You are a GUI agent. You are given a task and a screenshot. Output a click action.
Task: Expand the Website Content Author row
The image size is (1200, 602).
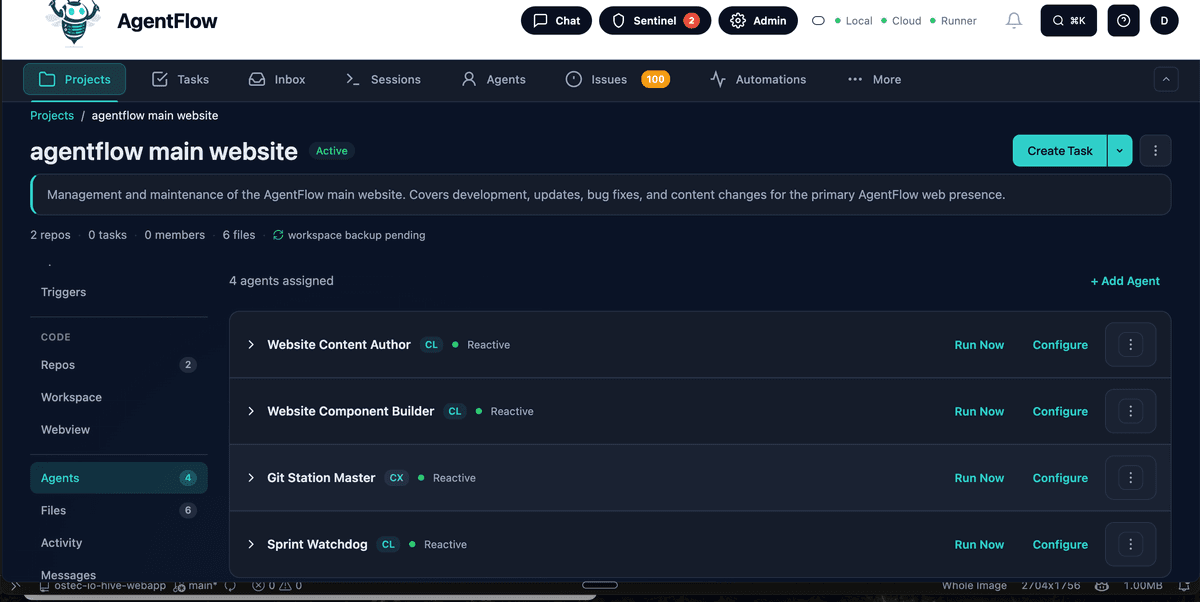pyautogui.click(x=251, y=345)
